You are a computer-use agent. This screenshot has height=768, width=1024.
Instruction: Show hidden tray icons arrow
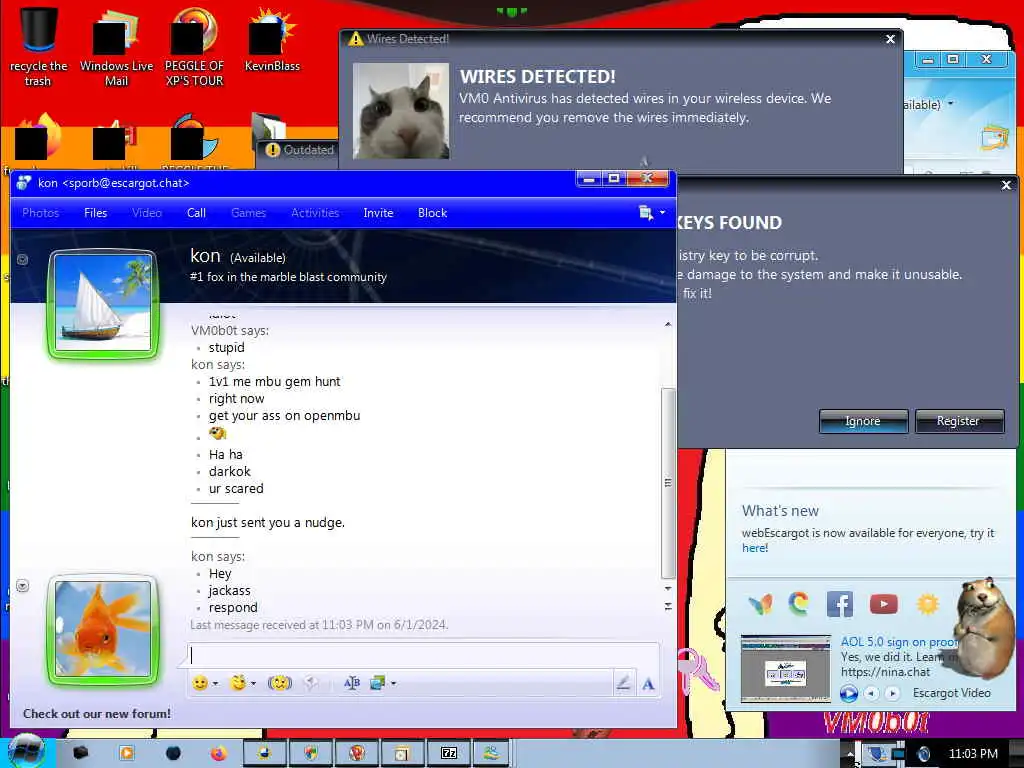coord(850,754)
